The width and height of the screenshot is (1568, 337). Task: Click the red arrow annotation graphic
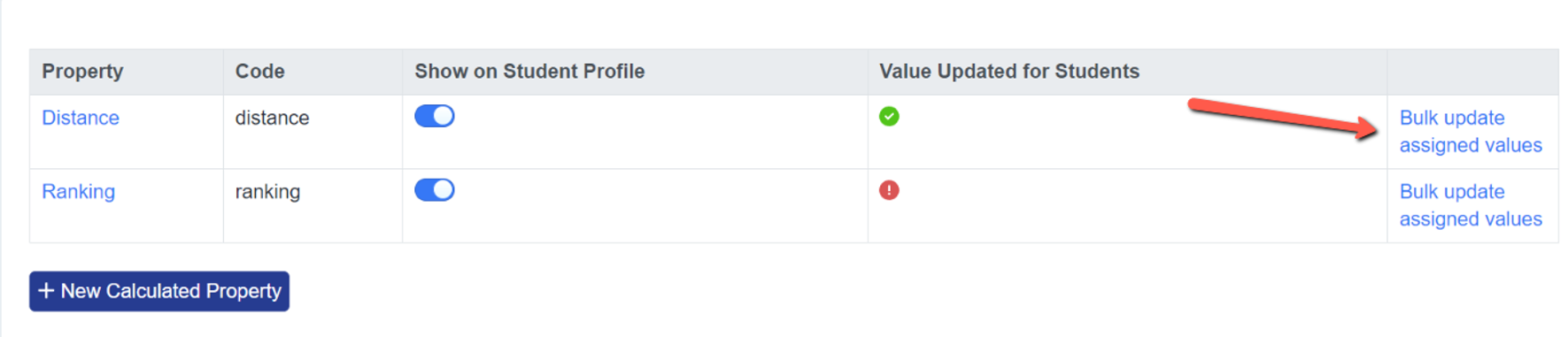(1283, 119)
